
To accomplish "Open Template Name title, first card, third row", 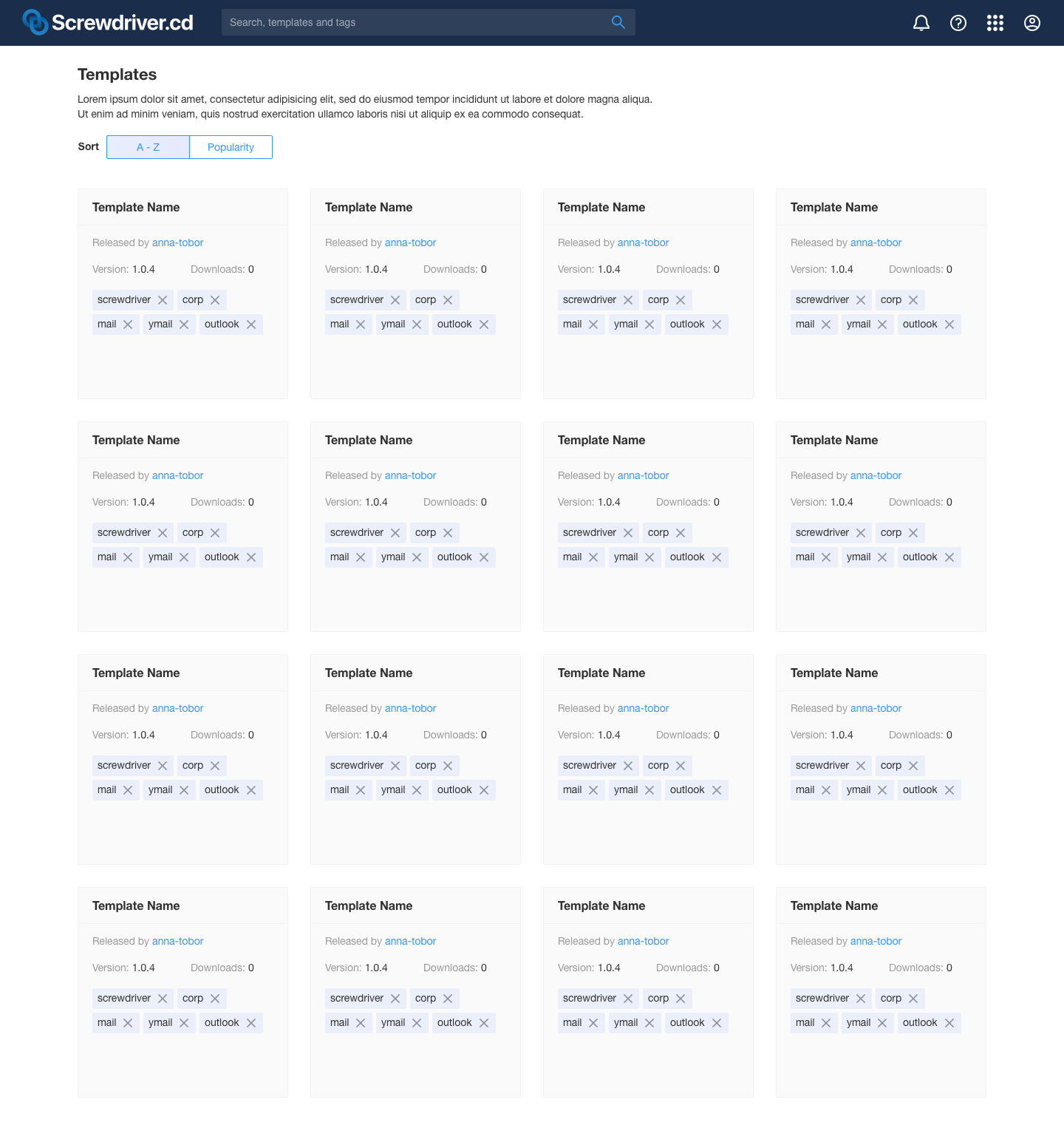I will tap(136, 673).
